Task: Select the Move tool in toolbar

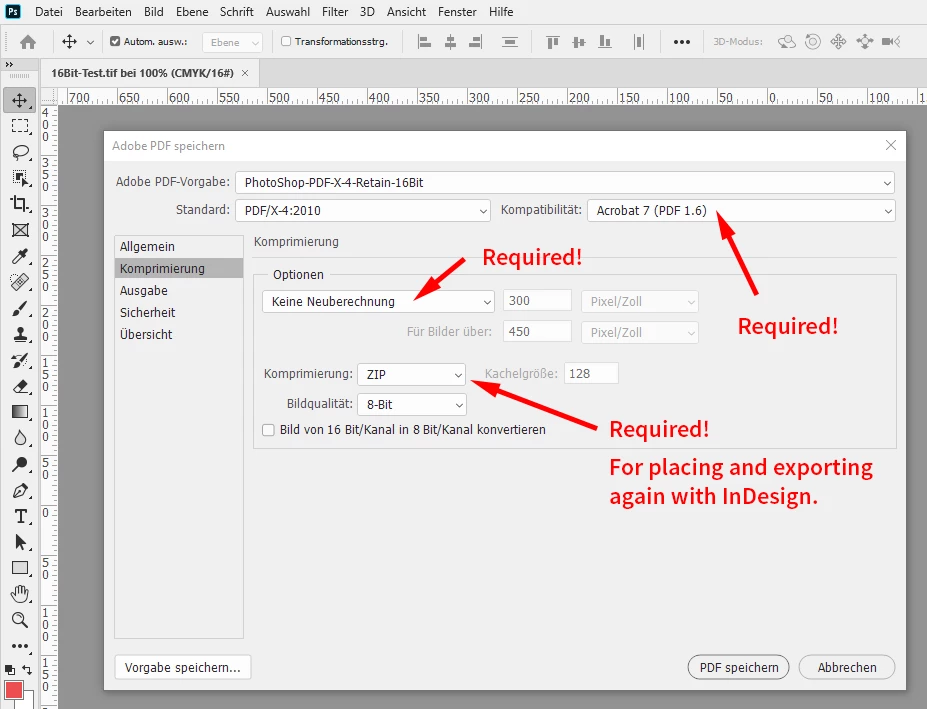Action: tap(20, 100)
